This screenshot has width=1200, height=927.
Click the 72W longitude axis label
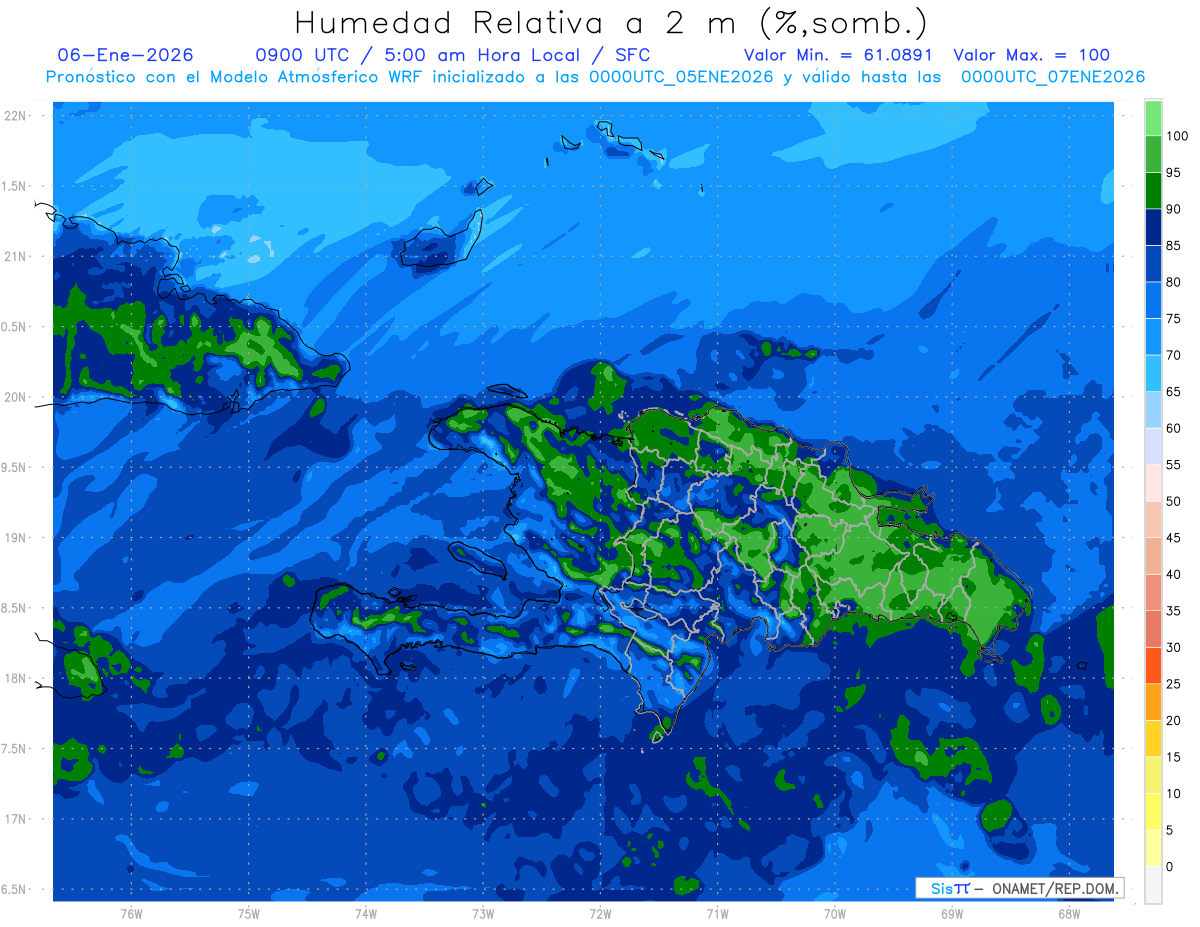click(600, 913)
